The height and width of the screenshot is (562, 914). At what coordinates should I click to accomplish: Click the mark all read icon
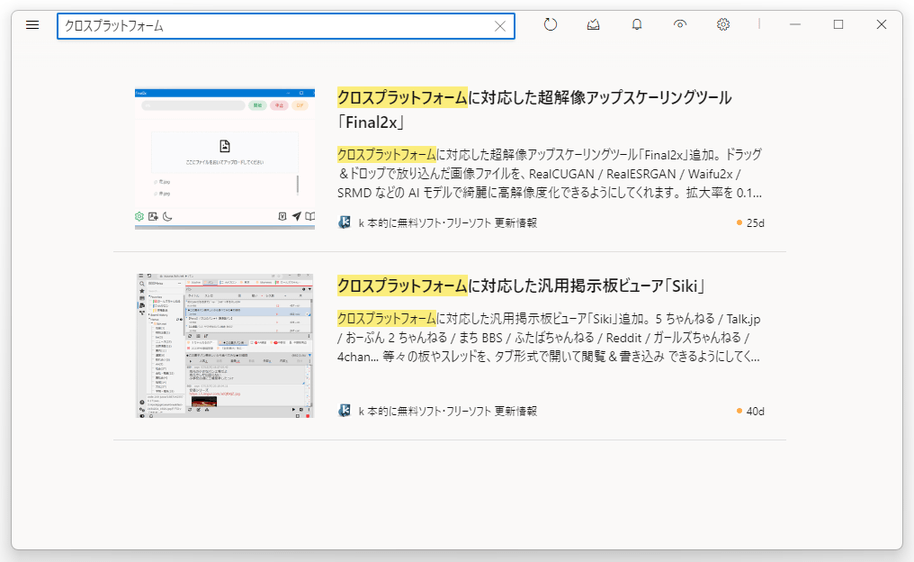[593, 24]
